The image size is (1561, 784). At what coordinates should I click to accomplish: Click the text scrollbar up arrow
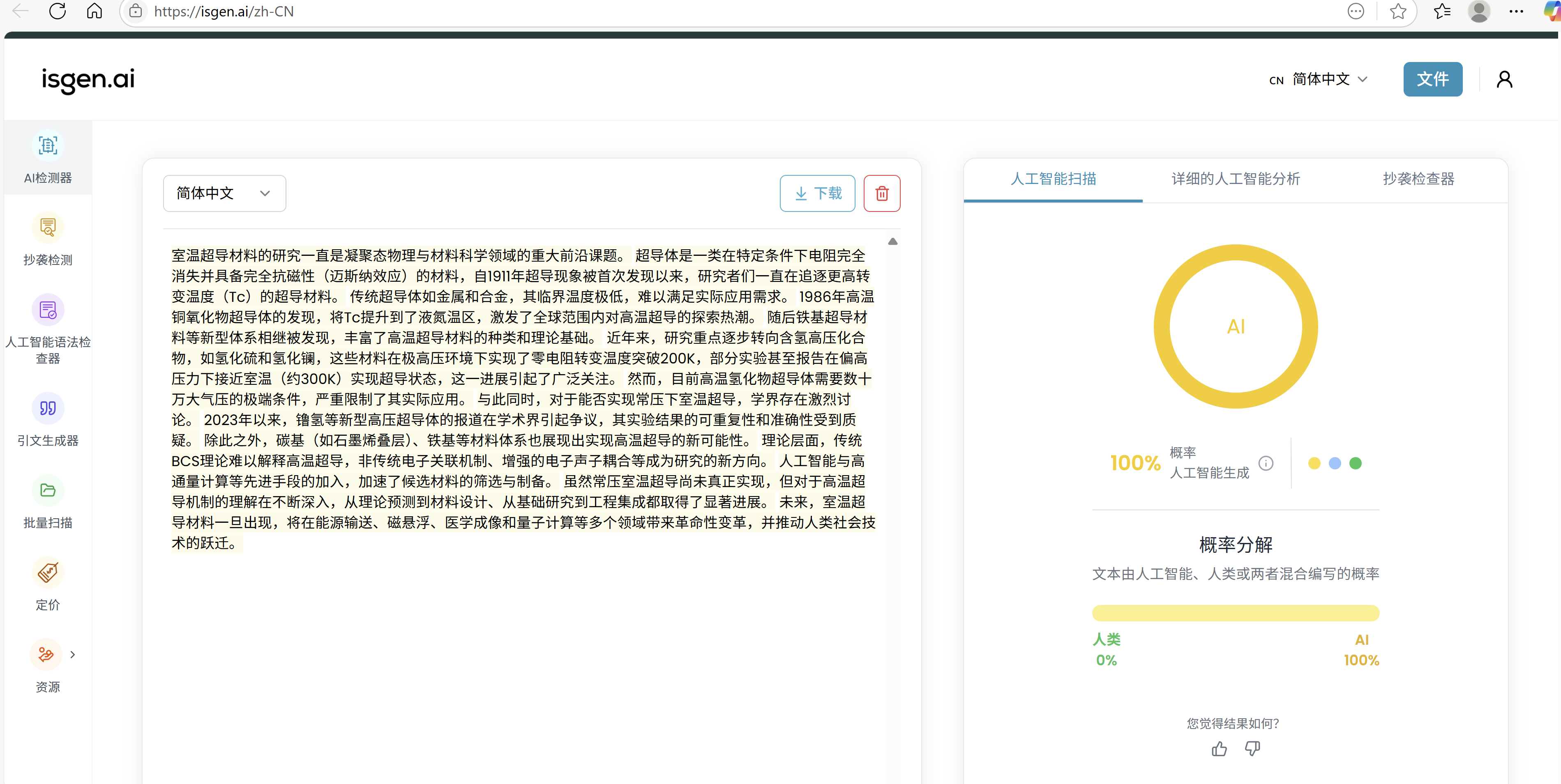(x=892, y=242)
